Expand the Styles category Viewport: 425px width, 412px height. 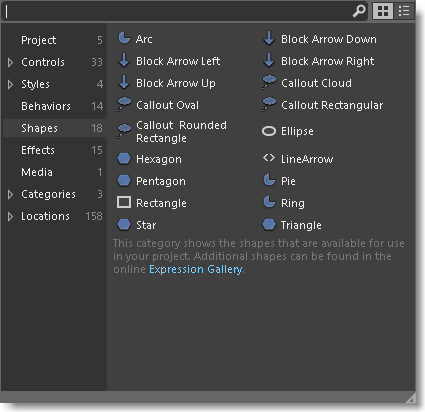tap(10, 84)
